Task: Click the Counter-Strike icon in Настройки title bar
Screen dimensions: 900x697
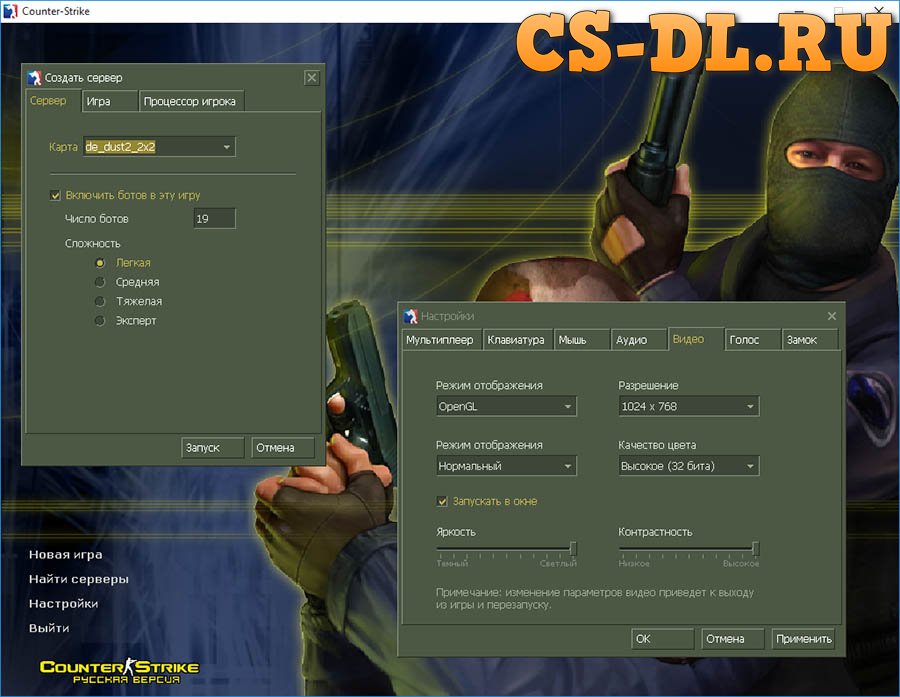Action: (x=410, y=316)
